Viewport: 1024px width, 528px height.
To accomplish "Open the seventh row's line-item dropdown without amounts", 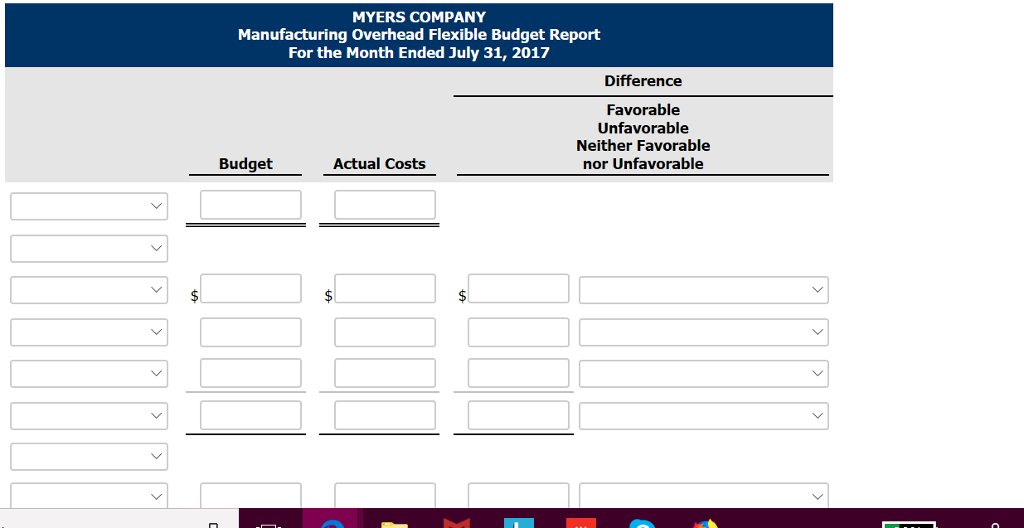I will coord(89,456).
